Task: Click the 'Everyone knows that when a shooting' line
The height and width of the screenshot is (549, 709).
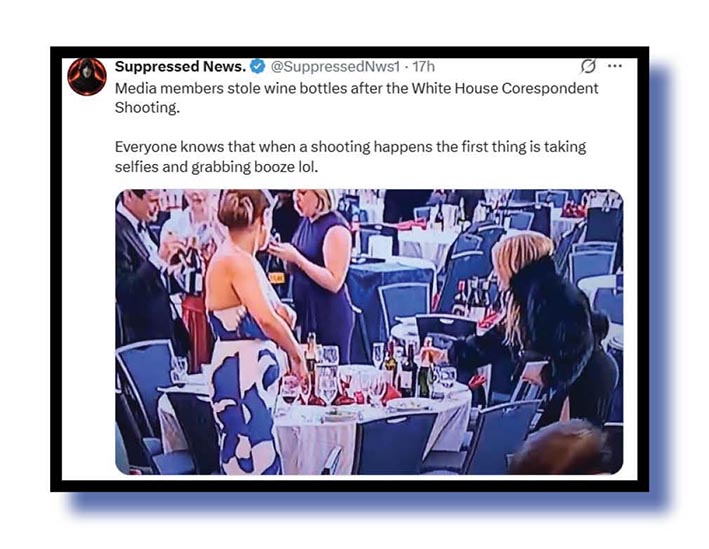Action: tap(242, 147)
